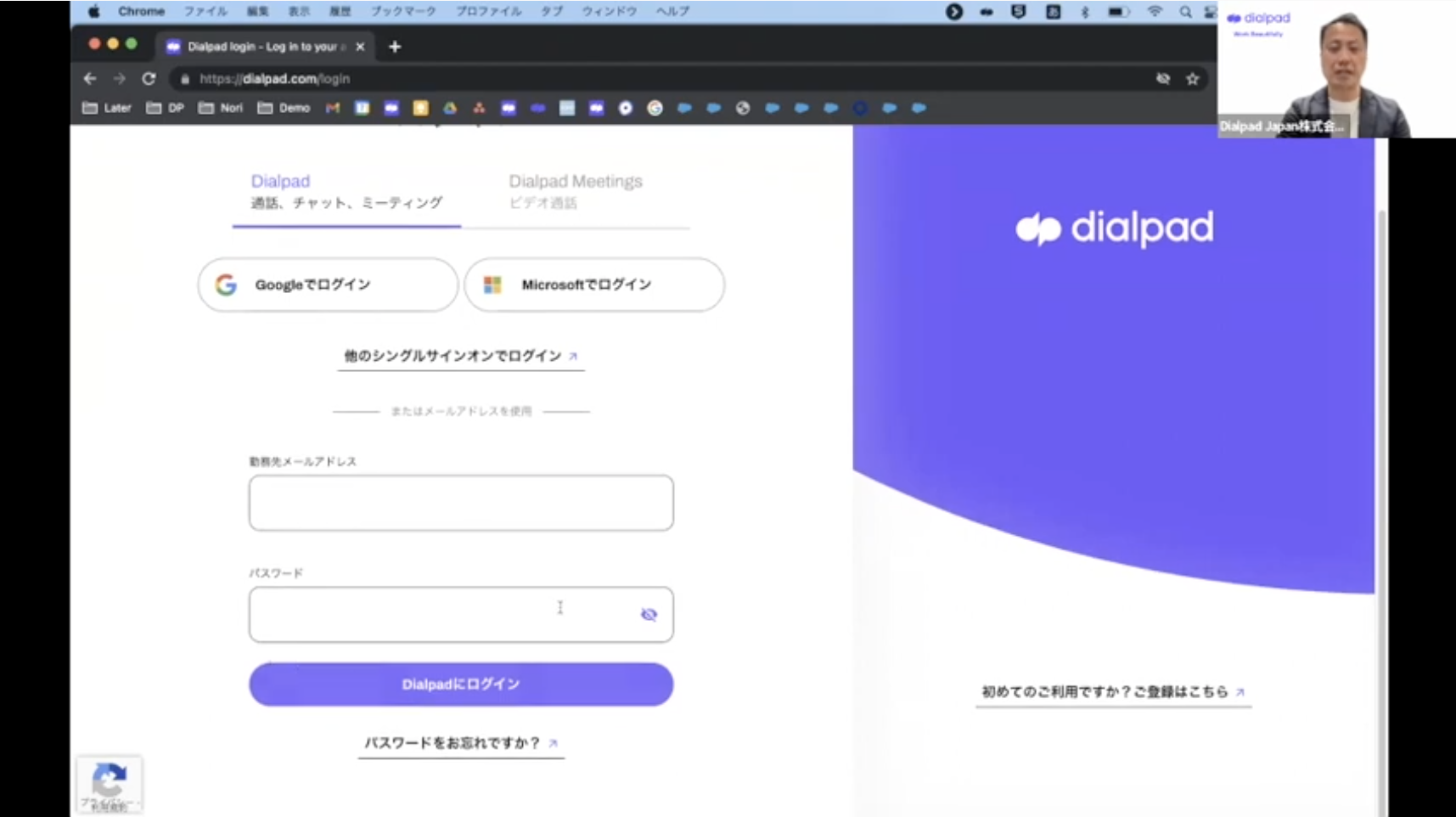Open the Later bookmarks folder
Image resolution: width=1456 pixels, height=817 pixels.
tap(107, 108)
